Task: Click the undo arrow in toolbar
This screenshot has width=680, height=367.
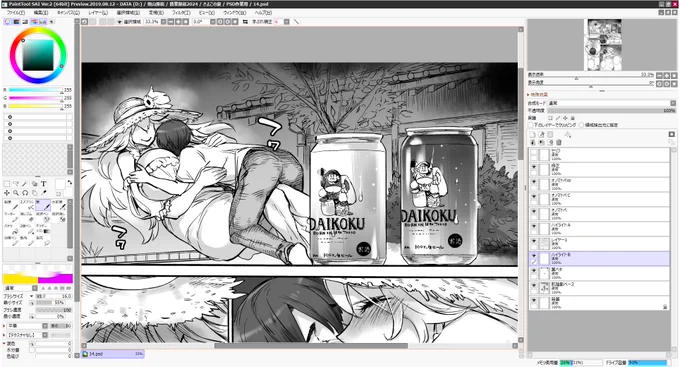Action: tap(85, 22)
